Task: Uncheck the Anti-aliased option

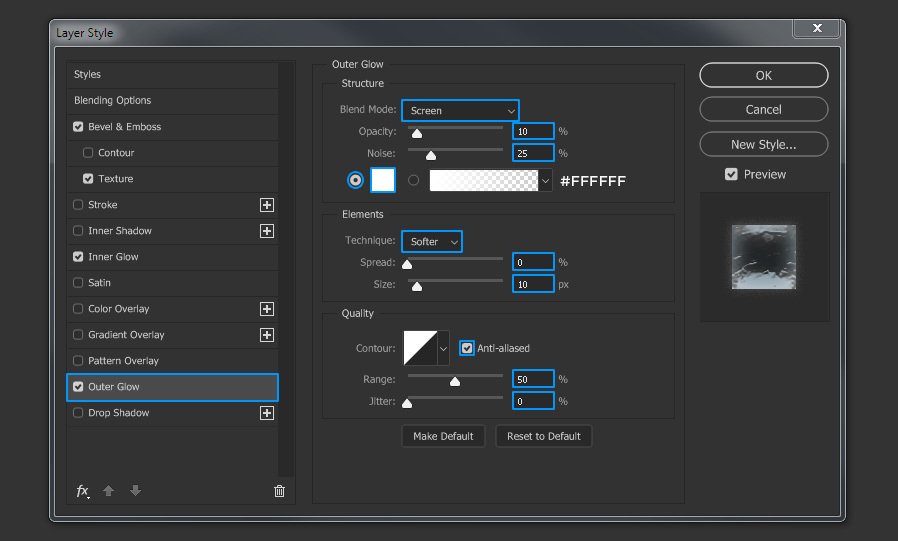Action: (x=467, y=348)
